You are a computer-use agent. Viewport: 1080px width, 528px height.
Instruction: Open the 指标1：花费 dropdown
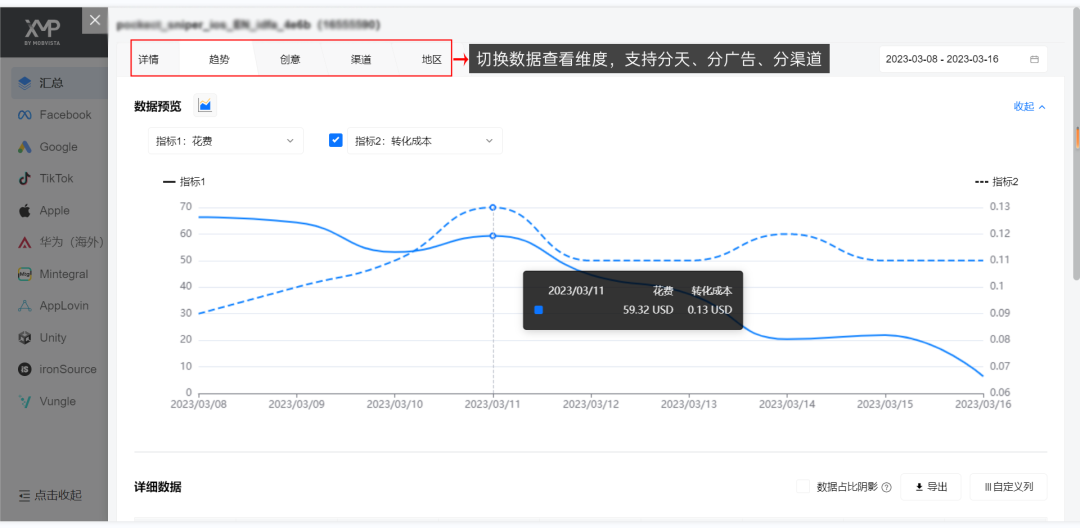[x=225, y=140]
